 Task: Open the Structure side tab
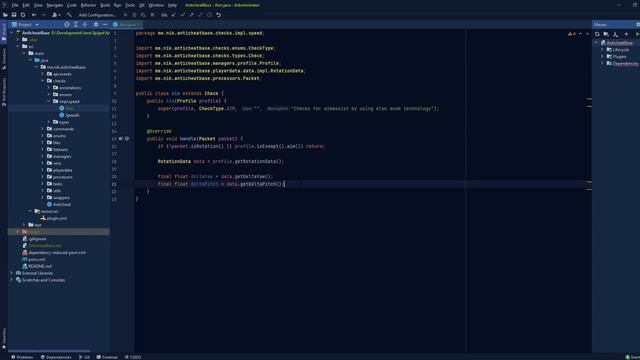[x=4, y=59]
